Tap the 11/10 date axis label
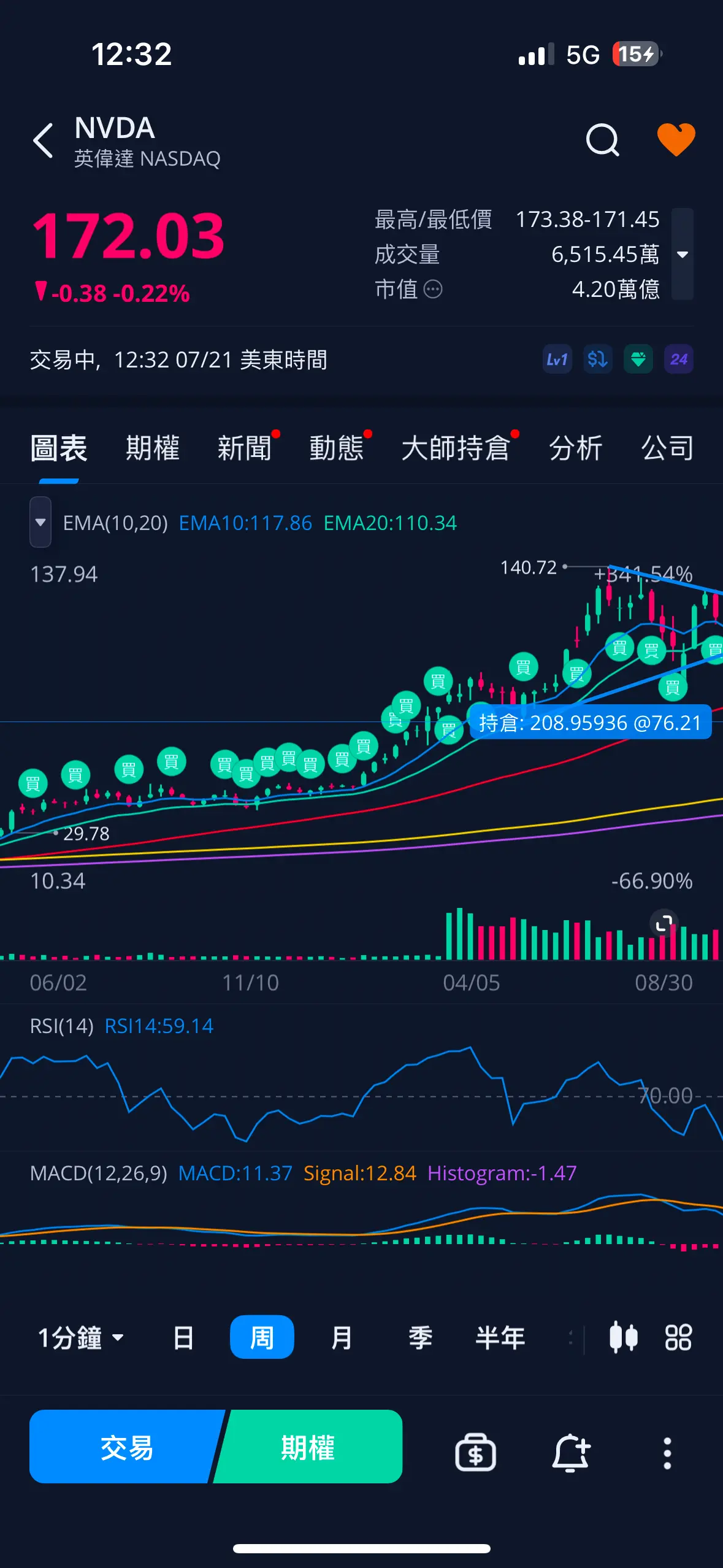Image resolution: width=723 pixels, height=1568 pixels. 250,983
